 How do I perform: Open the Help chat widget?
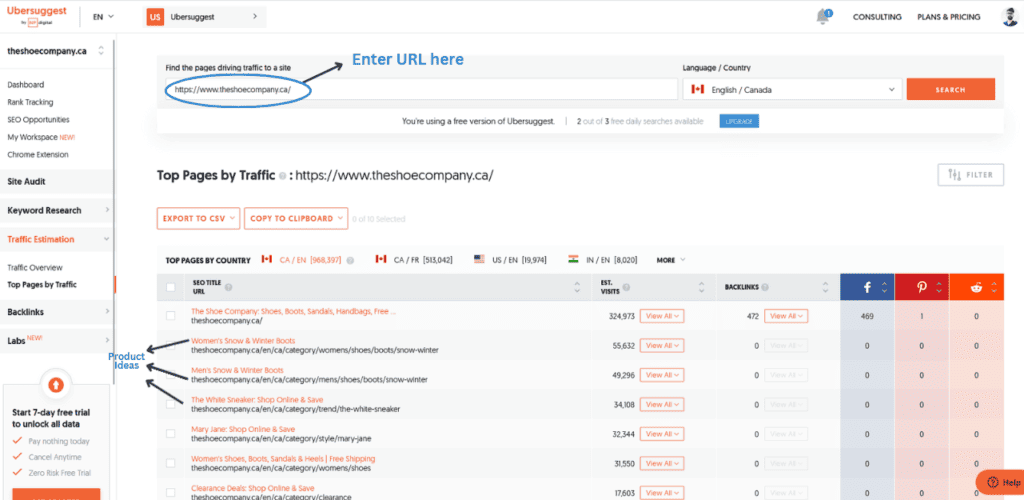[1000, 482]
